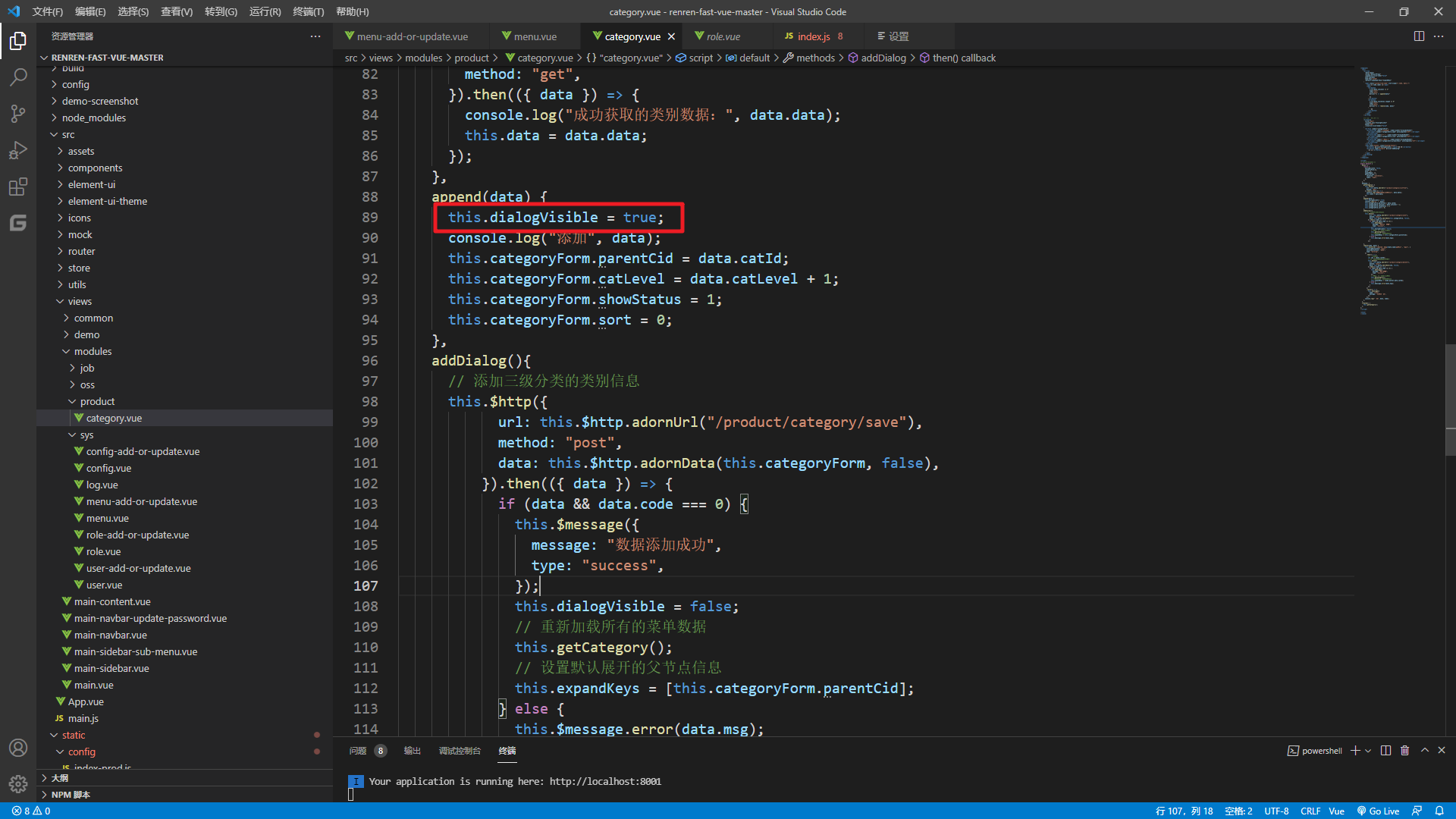Change language mode Vue in status bar
1456x819 pixels.
pyautogui.click(x=1336, y=811)
